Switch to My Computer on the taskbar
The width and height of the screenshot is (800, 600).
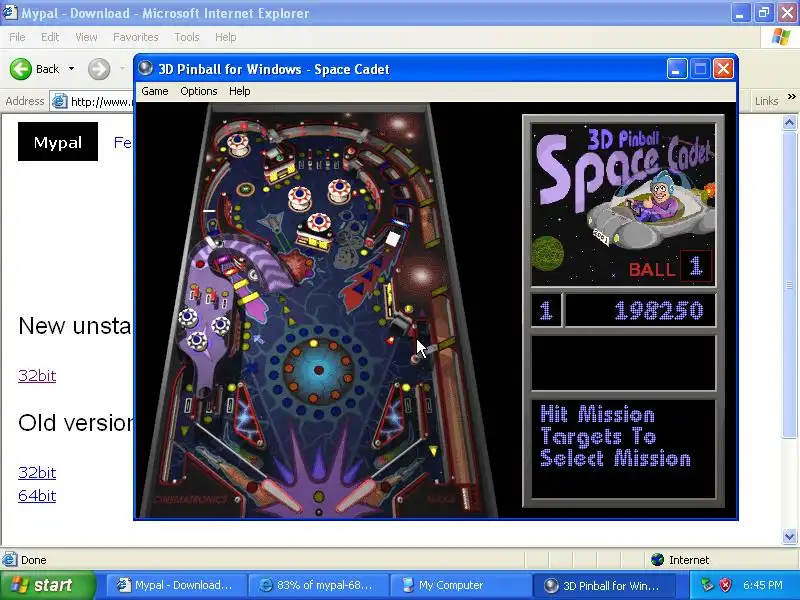461,585
